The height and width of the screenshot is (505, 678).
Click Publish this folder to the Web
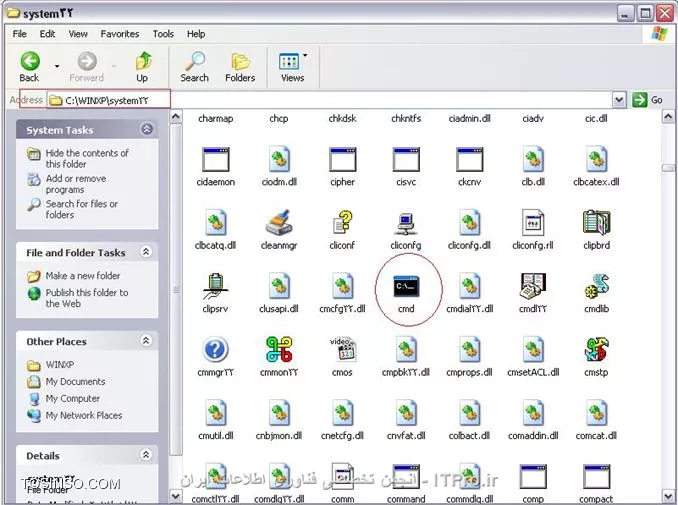click(x=87, y=298)
